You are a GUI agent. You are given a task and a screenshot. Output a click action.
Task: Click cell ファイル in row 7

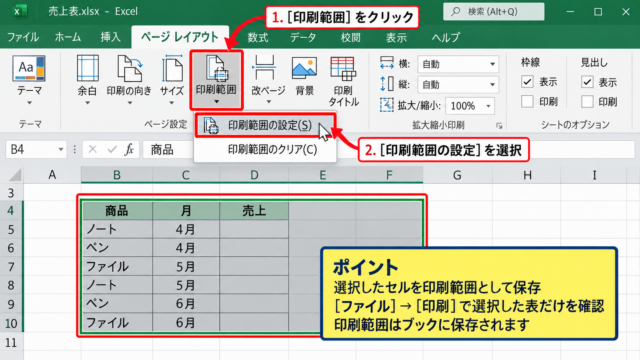click(x=117, y=267)
